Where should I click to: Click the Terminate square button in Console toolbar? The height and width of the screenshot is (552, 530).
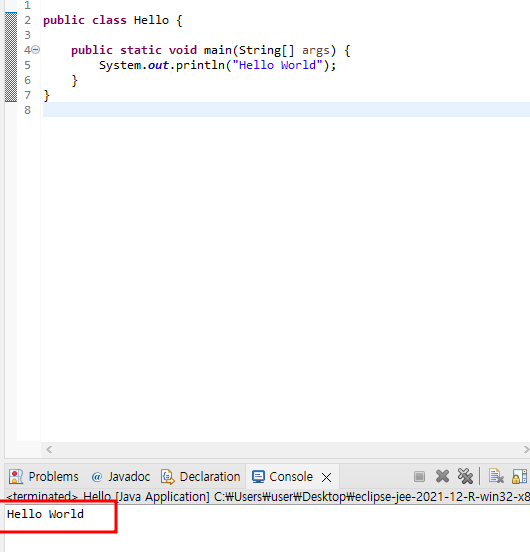(x=419, y=477)
